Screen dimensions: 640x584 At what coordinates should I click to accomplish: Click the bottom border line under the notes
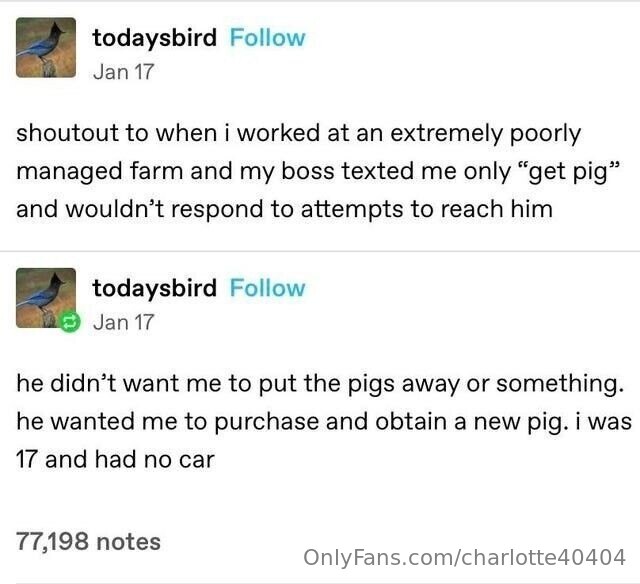(320, 583)
